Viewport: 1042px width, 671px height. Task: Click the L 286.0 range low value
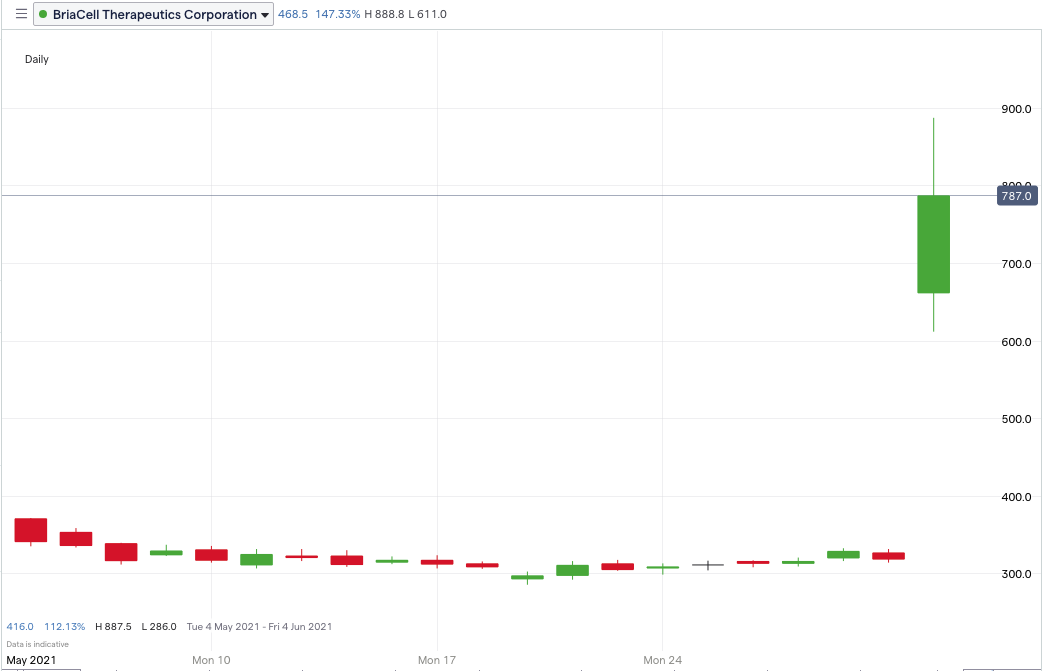[159, 626]
